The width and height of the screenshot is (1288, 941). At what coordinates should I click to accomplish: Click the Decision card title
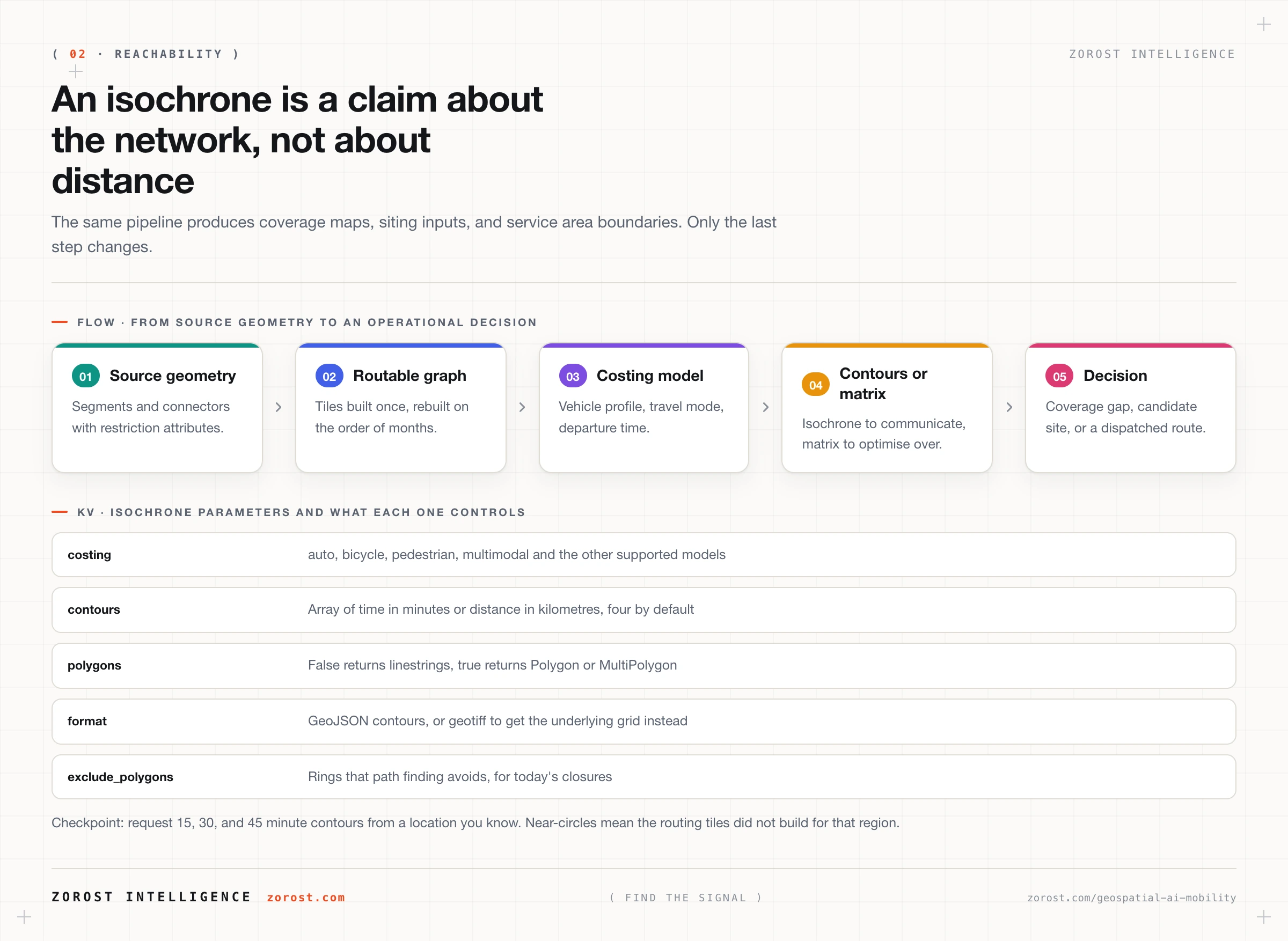[x=1115, y=376]
